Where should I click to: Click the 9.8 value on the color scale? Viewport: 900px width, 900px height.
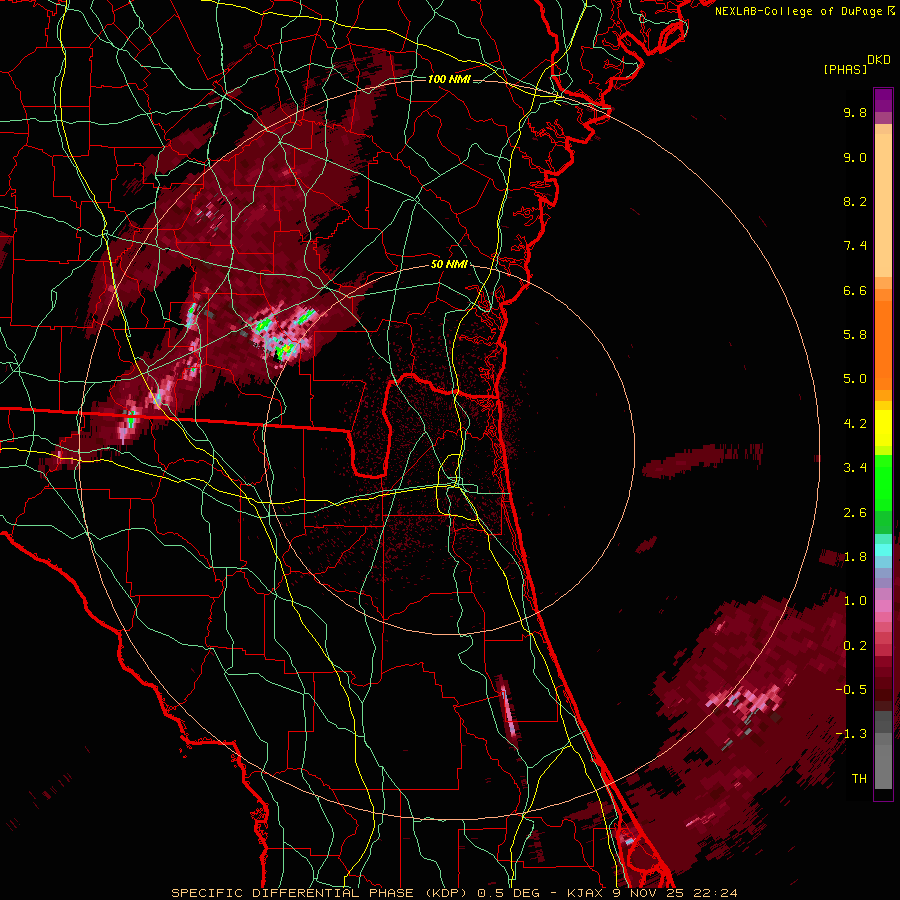[855, 112]
